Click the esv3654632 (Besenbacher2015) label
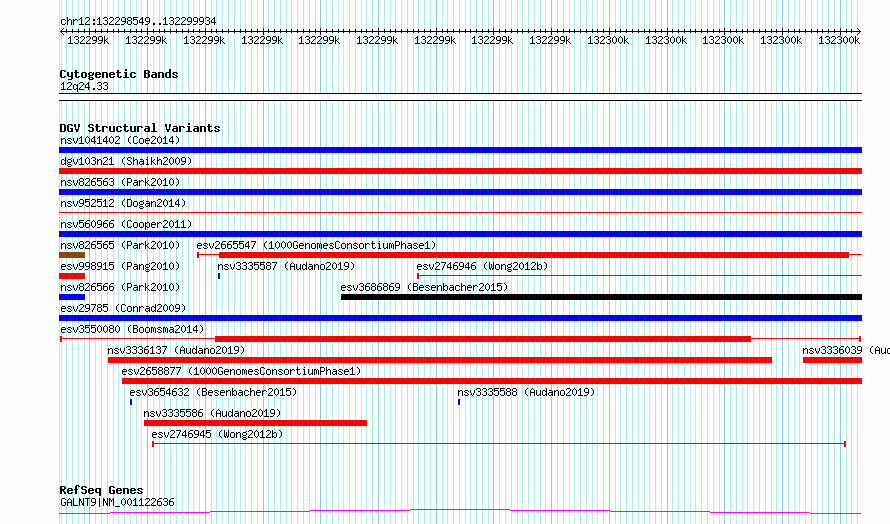This screenshot has height=524, width=890. pos(213,392)
